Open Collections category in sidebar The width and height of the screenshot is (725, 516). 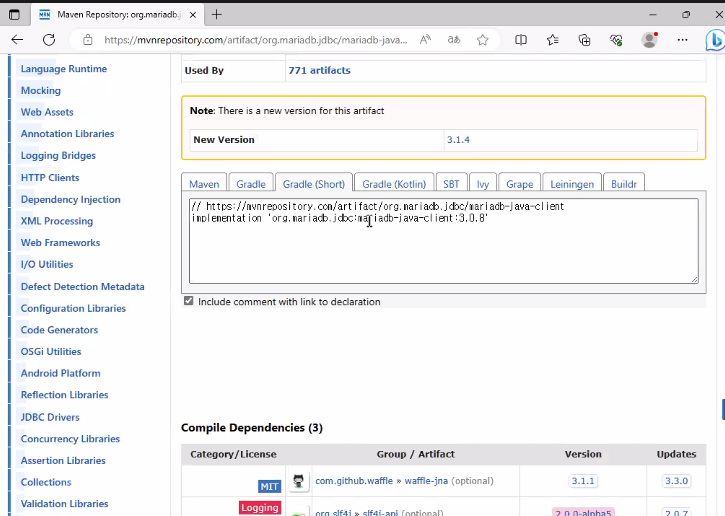[46, 482]
